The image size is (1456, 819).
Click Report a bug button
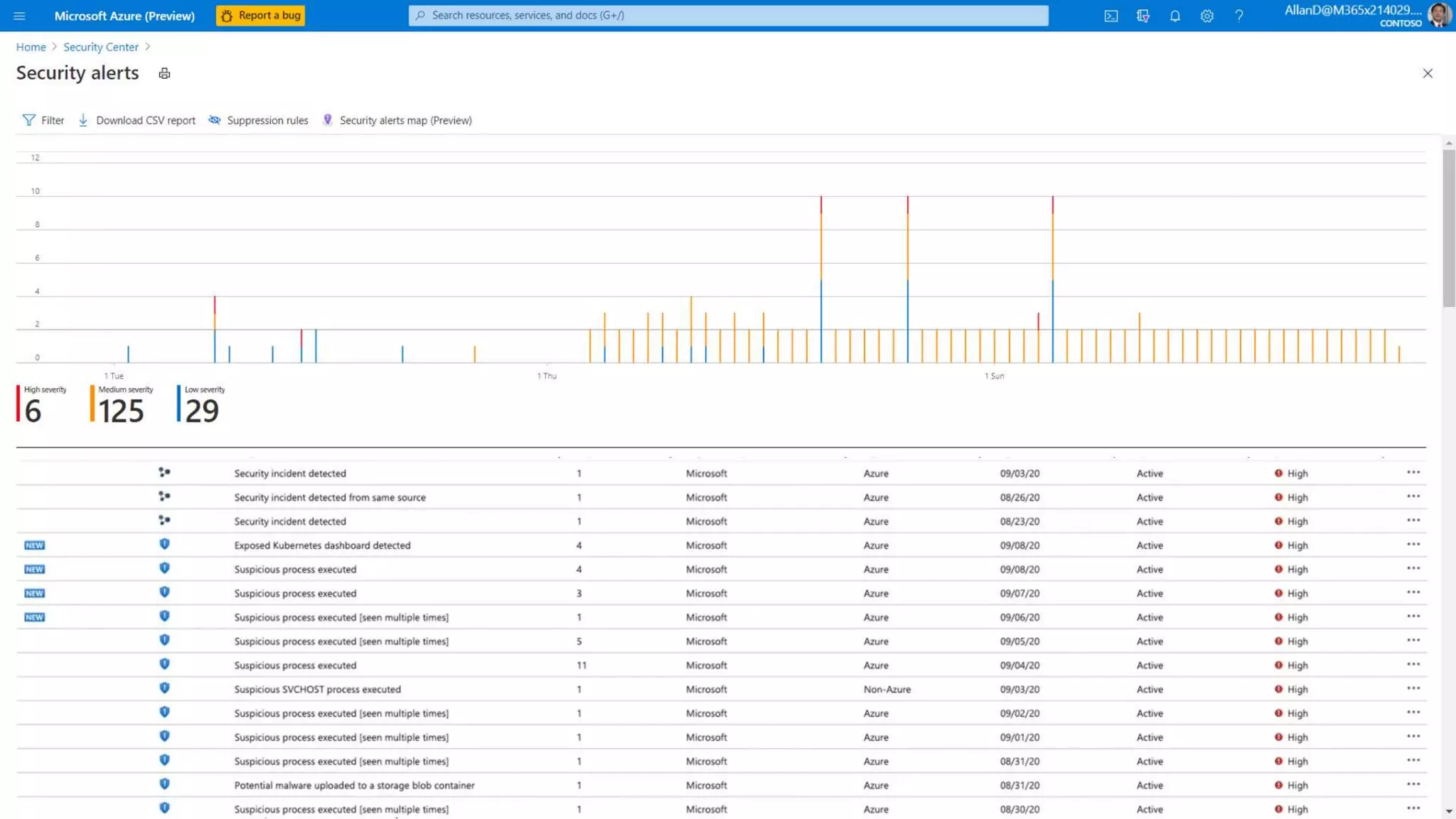[260, 16]
